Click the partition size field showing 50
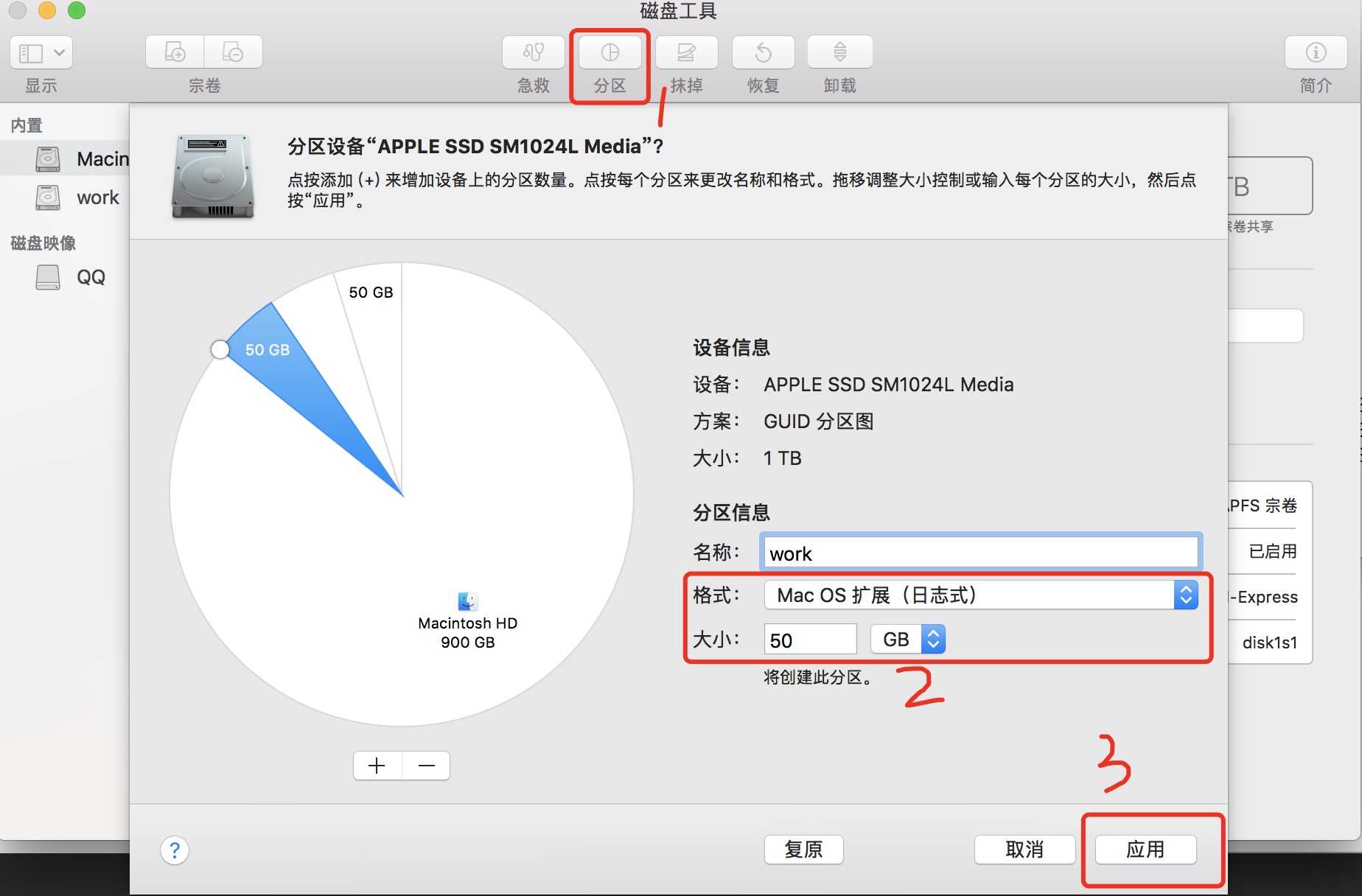1362x896 pixels. tap(811, 640)
